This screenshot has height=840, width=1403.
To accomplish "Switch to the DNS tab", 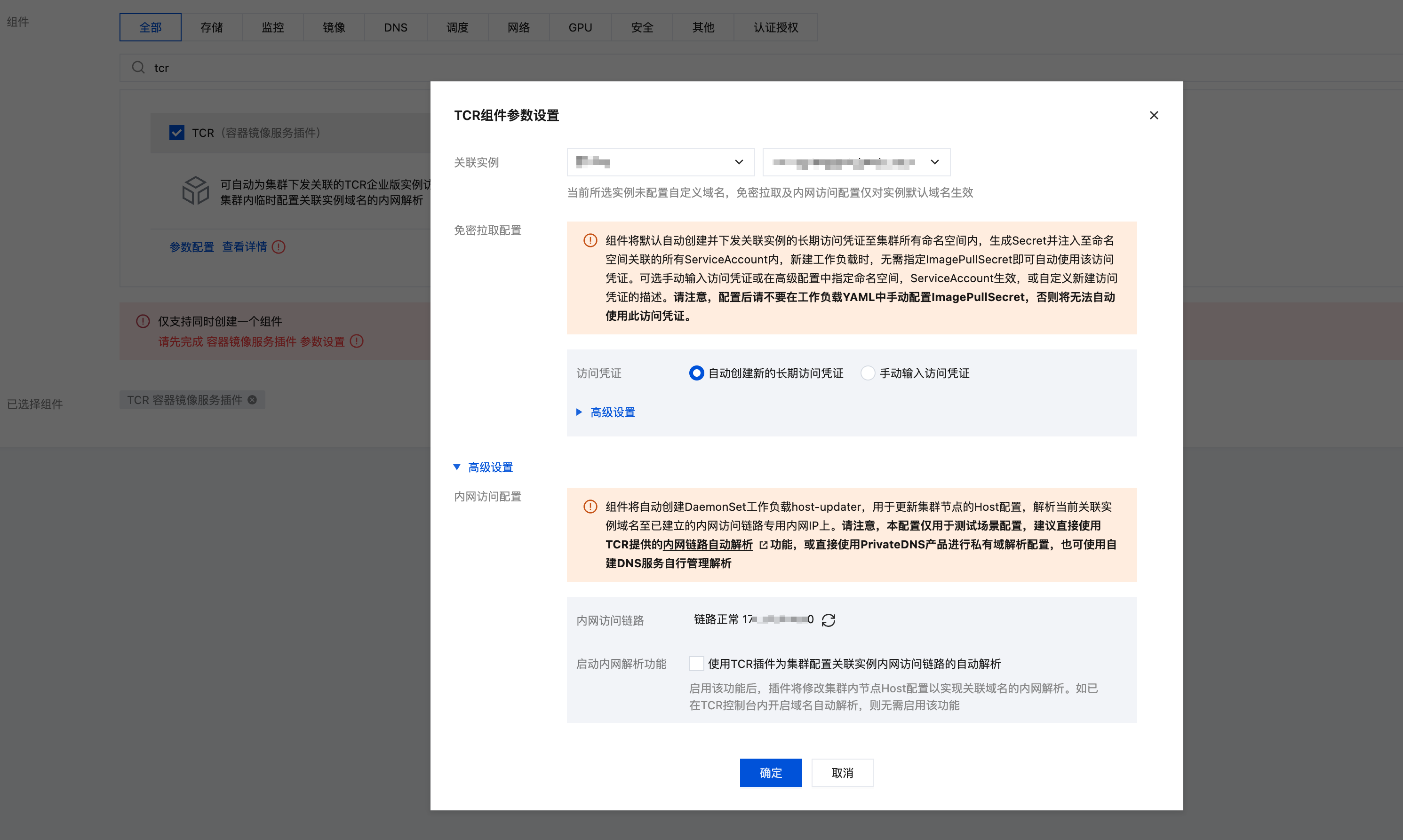I will (395, 27).
